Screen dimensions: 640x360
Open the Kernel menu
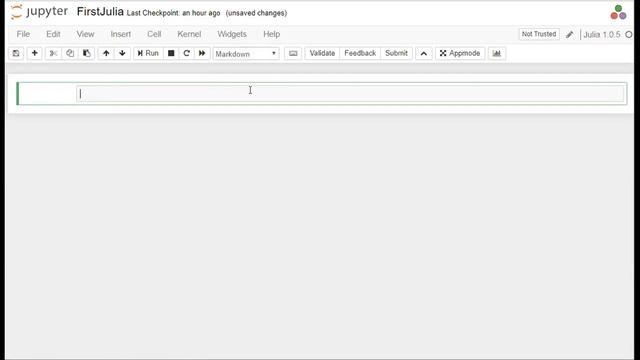pos(189,34)
